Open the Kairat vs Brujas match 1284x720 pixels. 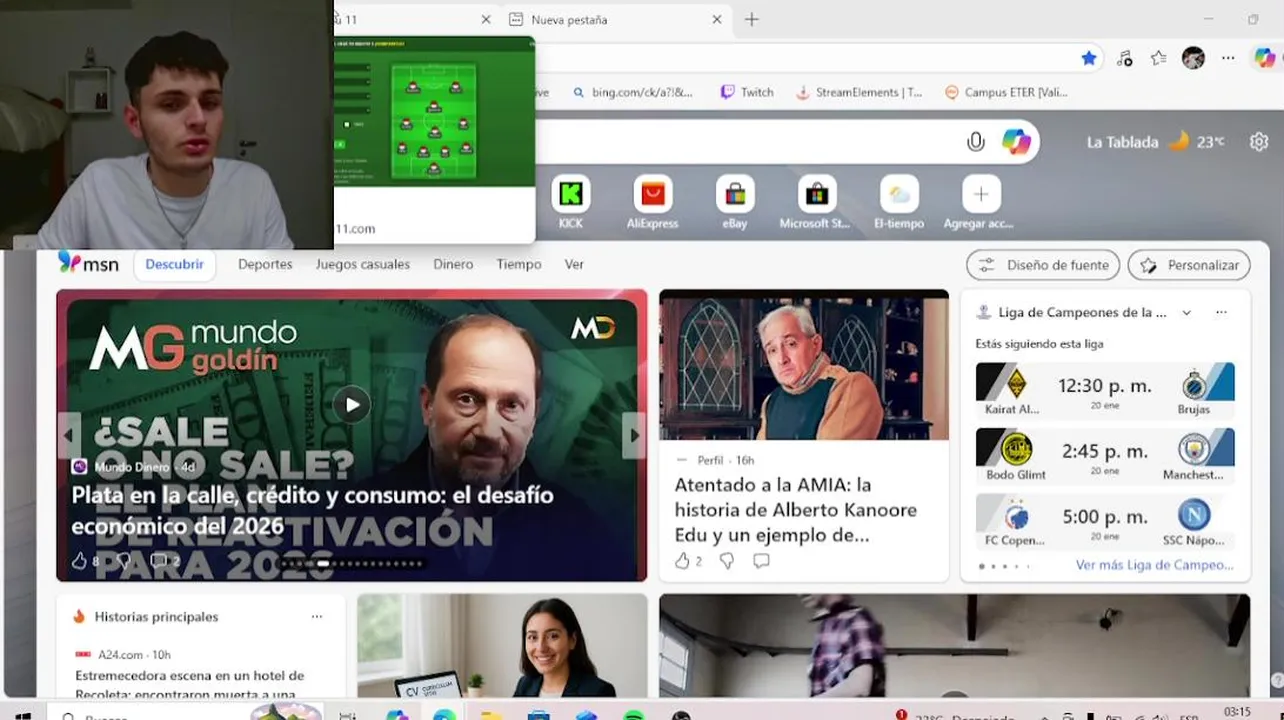pyautogui.click(x=1105, y=390)
